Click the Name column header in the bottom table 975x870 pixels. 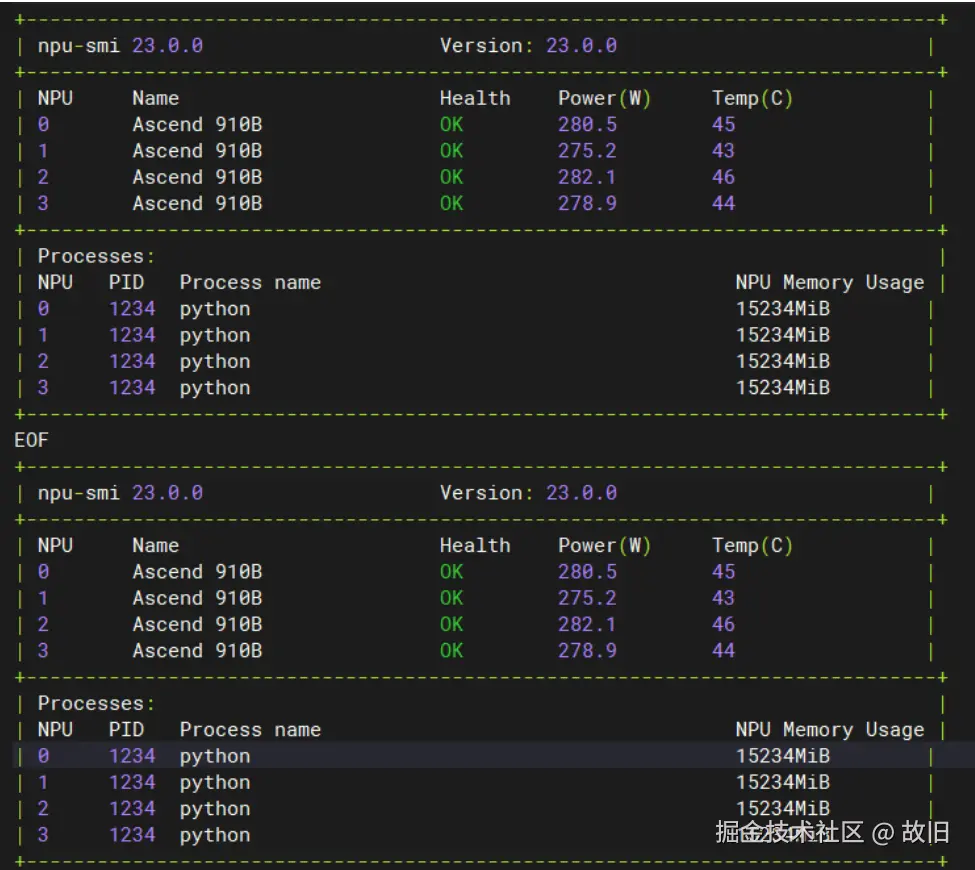(x=155, y=545)
